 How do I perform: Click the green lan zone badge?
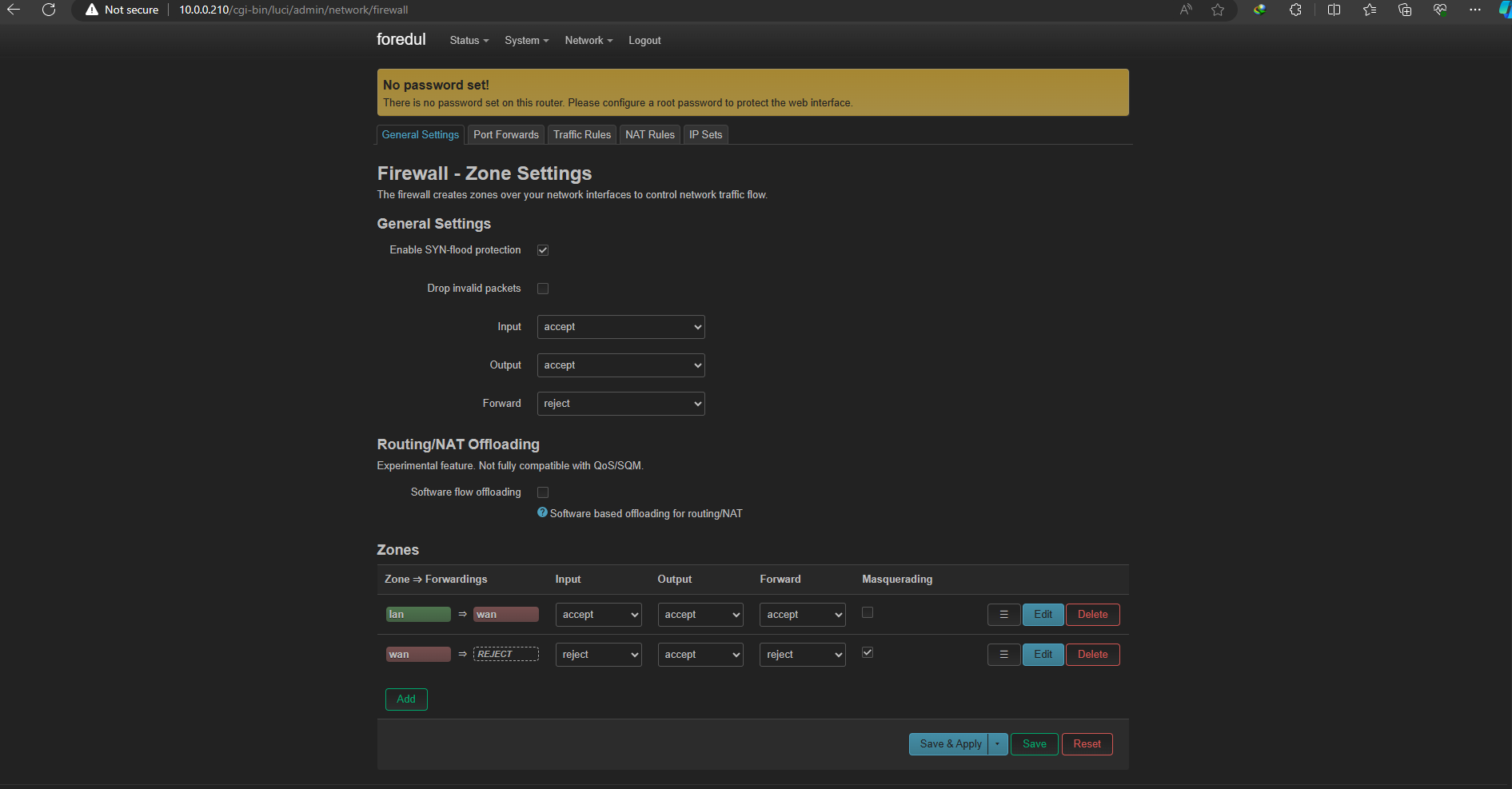[x=418, y=615]
